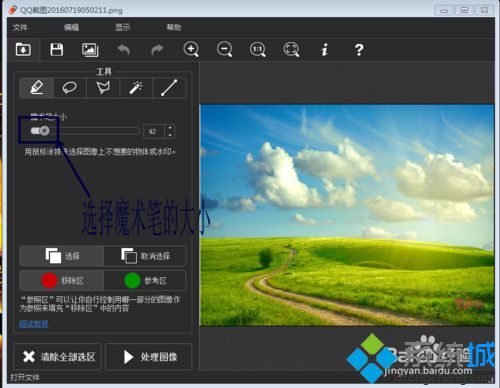Click the redo arrow icon
The height and width of the screenshot is (388, 500).
[157, 50]
